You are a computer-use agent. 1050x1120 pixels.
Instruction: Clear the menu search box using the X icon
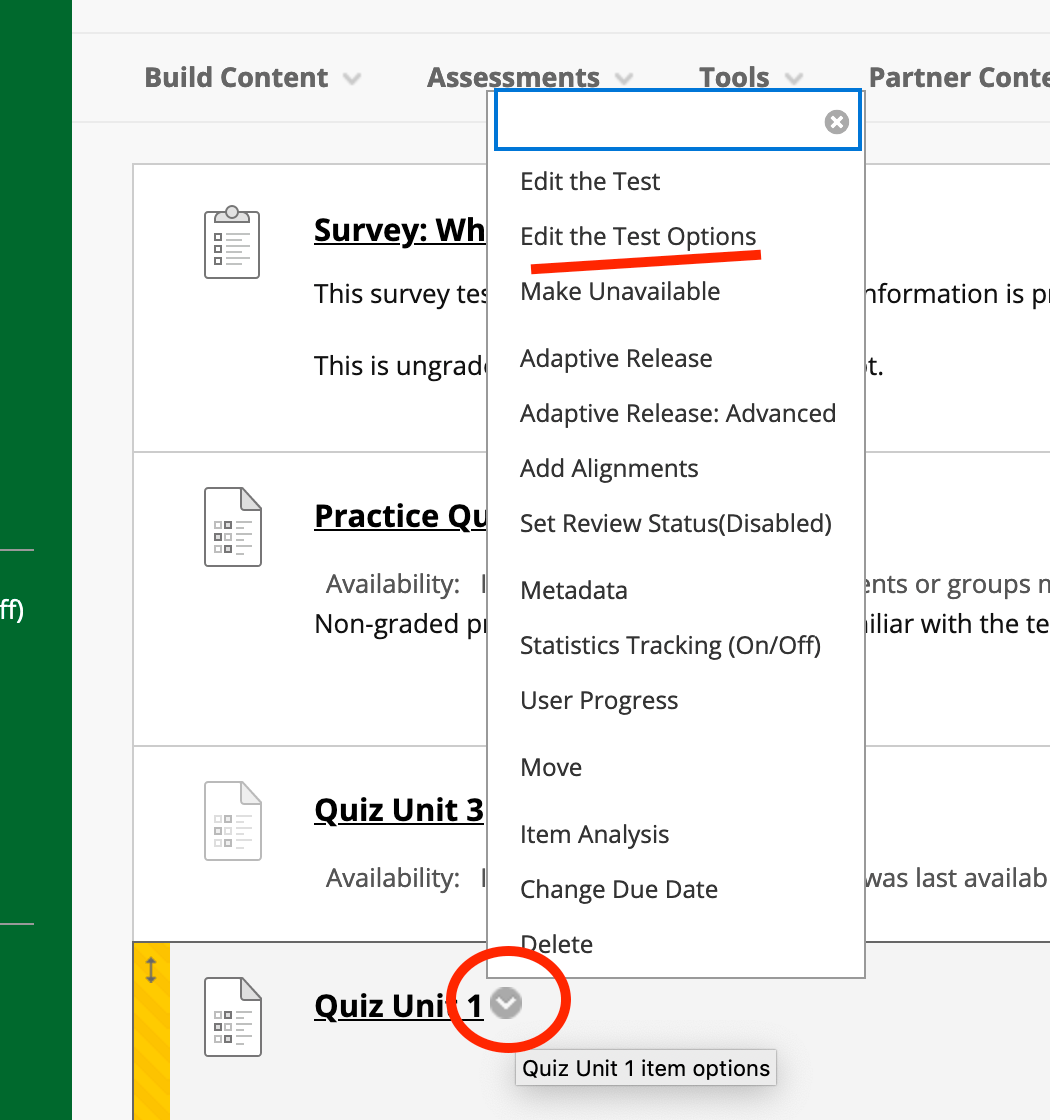(836, 122)
